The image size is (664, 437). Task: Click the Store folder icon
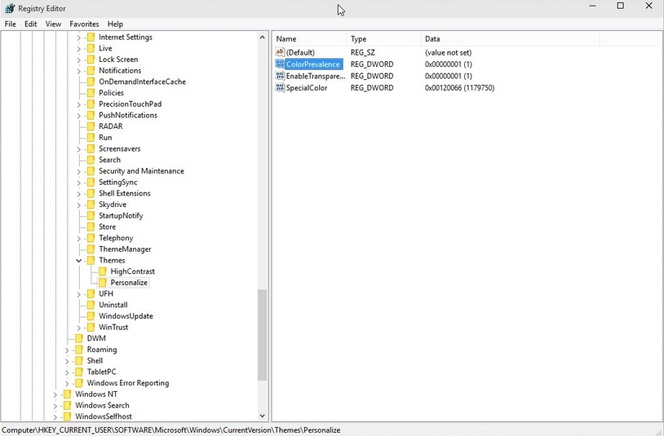(91, 227)
